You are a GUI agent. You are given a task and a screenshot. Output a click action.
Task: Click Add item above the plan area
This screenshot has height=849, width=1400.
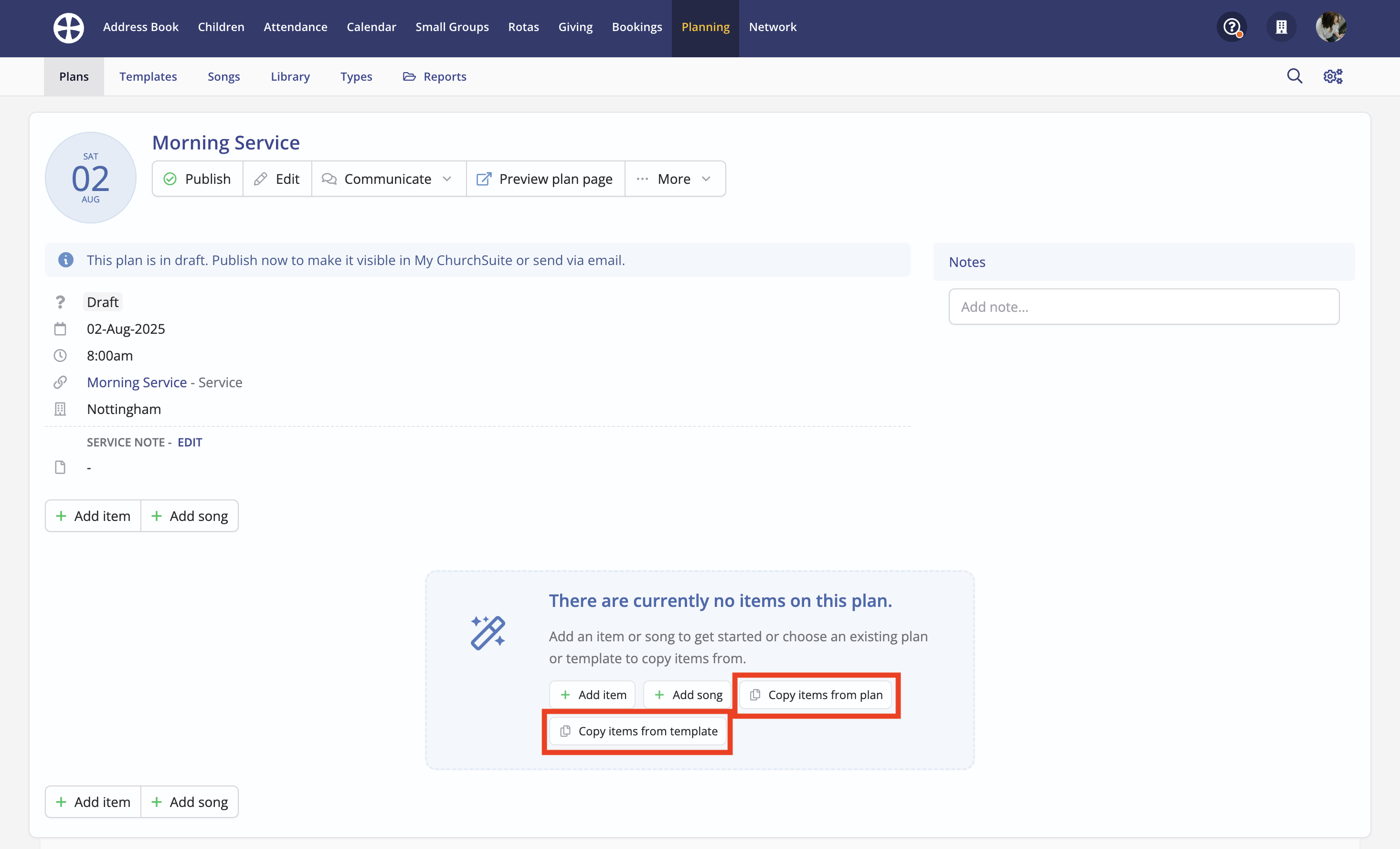click(93, 515)
